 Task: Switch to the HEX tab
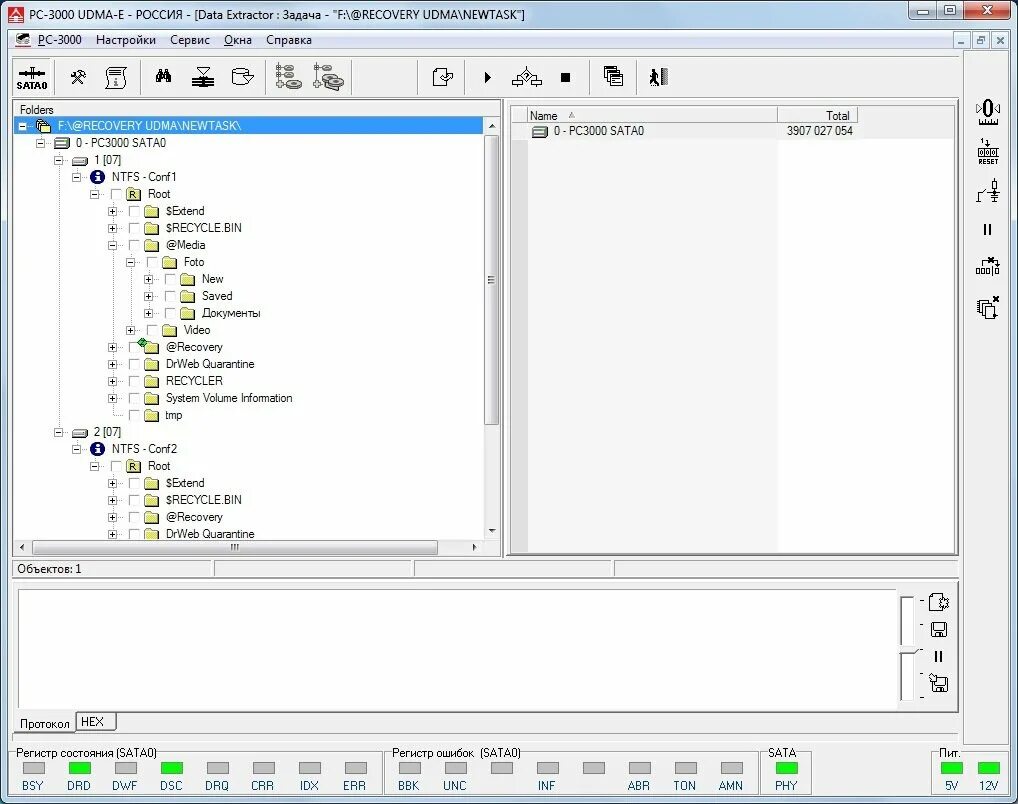(95, 722)
